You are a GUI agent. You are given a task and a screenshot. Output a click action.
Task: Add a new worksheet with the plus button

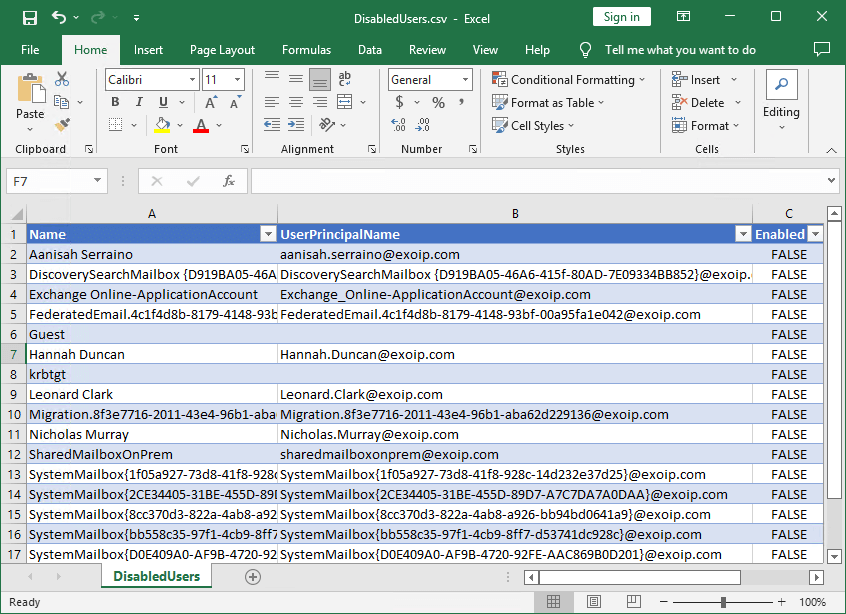[x=253, y=577]
